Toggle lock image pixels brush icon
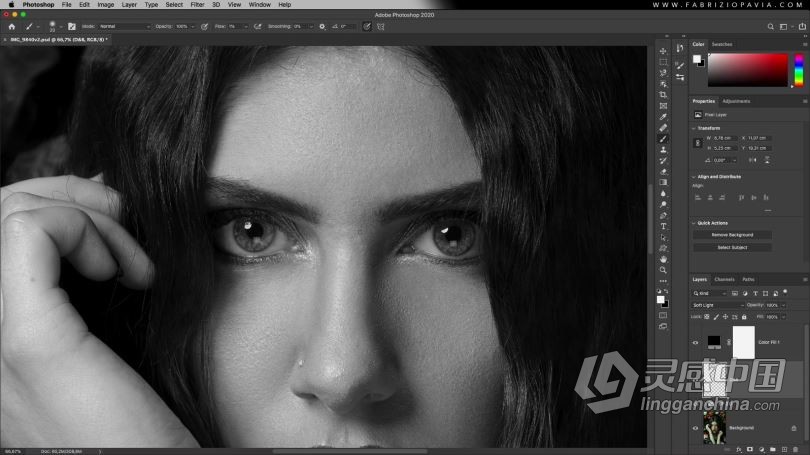This screenshot has height=455, width=810. pyautogui.click(x=716, y=317)
